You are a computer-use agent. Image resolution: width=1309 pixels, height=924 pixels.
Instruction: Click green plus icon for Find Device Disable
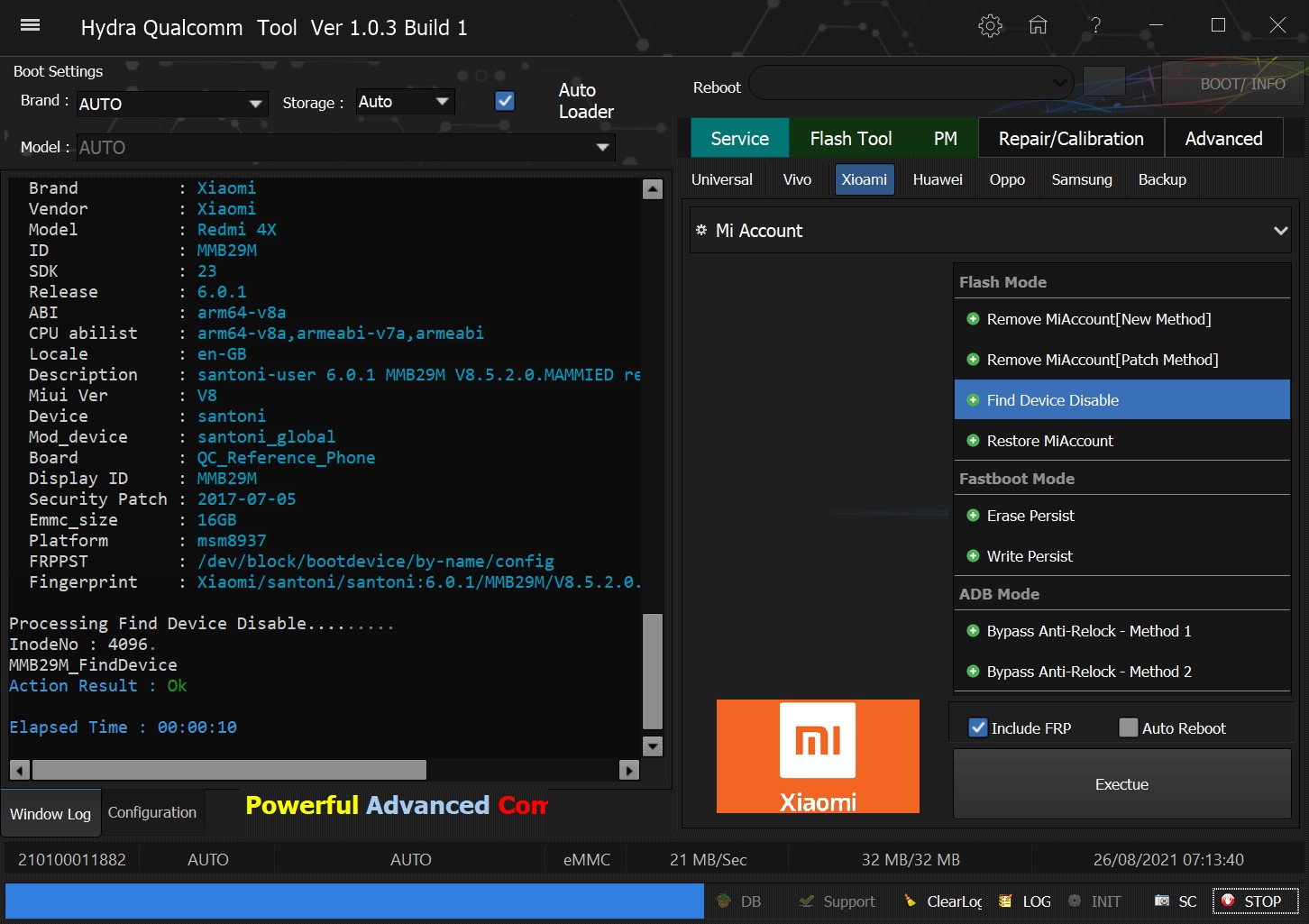tap(973, 400)
